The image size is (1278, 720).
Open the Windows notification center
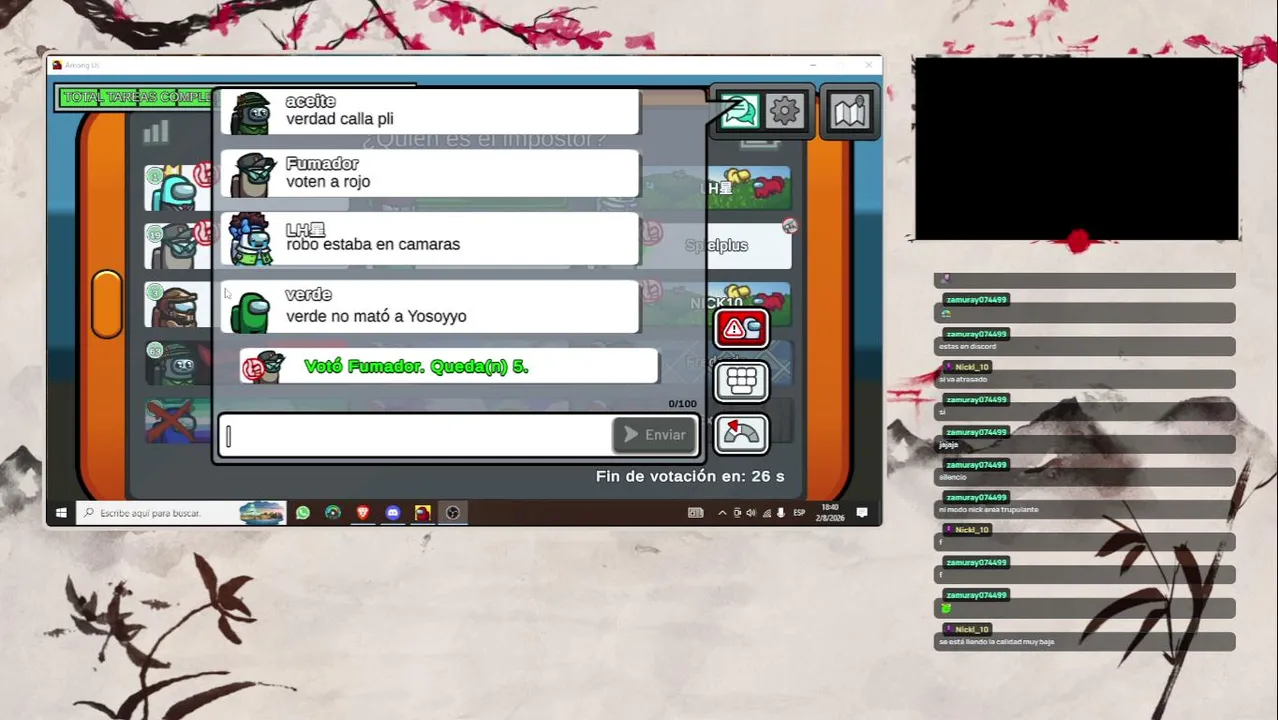pyautogui.click(x=862, y=513)
